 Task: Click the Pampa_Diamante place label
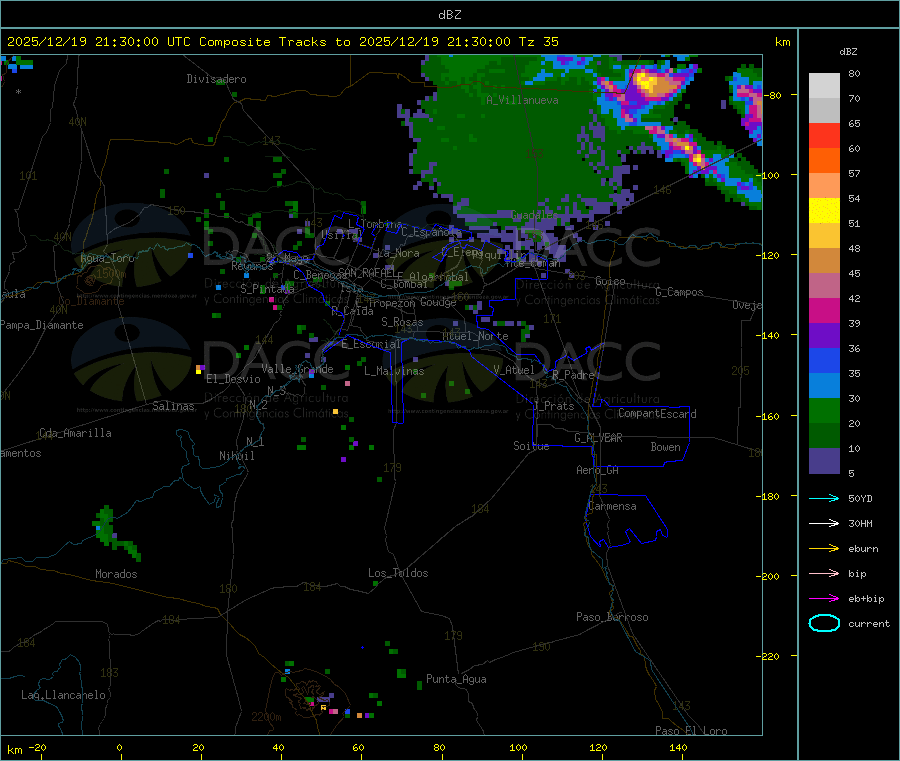(42, 325)
